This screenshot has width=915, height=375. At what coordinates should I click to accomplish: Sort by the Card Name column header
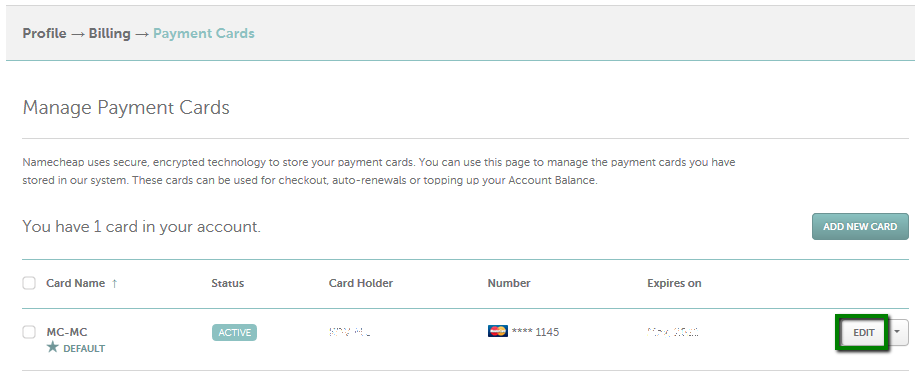(x=76, y=283)
